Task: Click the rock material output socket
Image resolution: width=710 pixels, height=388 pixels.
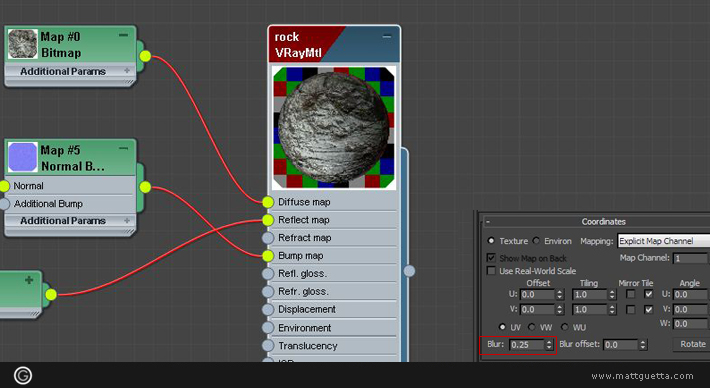Action: [409, 271]
